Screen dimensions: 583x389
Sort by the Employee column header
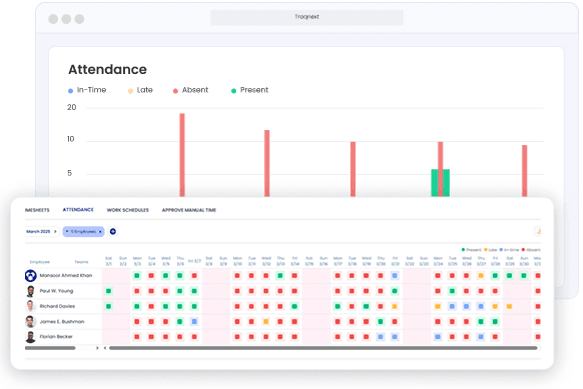(40, 262)
